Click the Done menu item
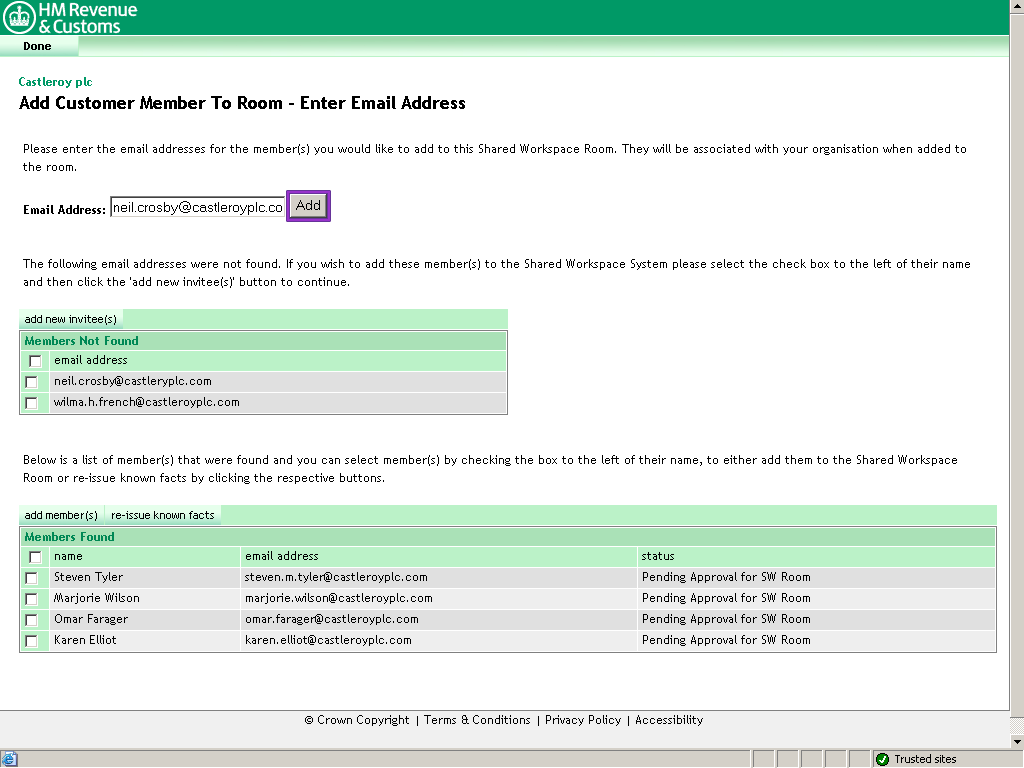The width and height of the screenshot is (1024, 768). (37, 46)
